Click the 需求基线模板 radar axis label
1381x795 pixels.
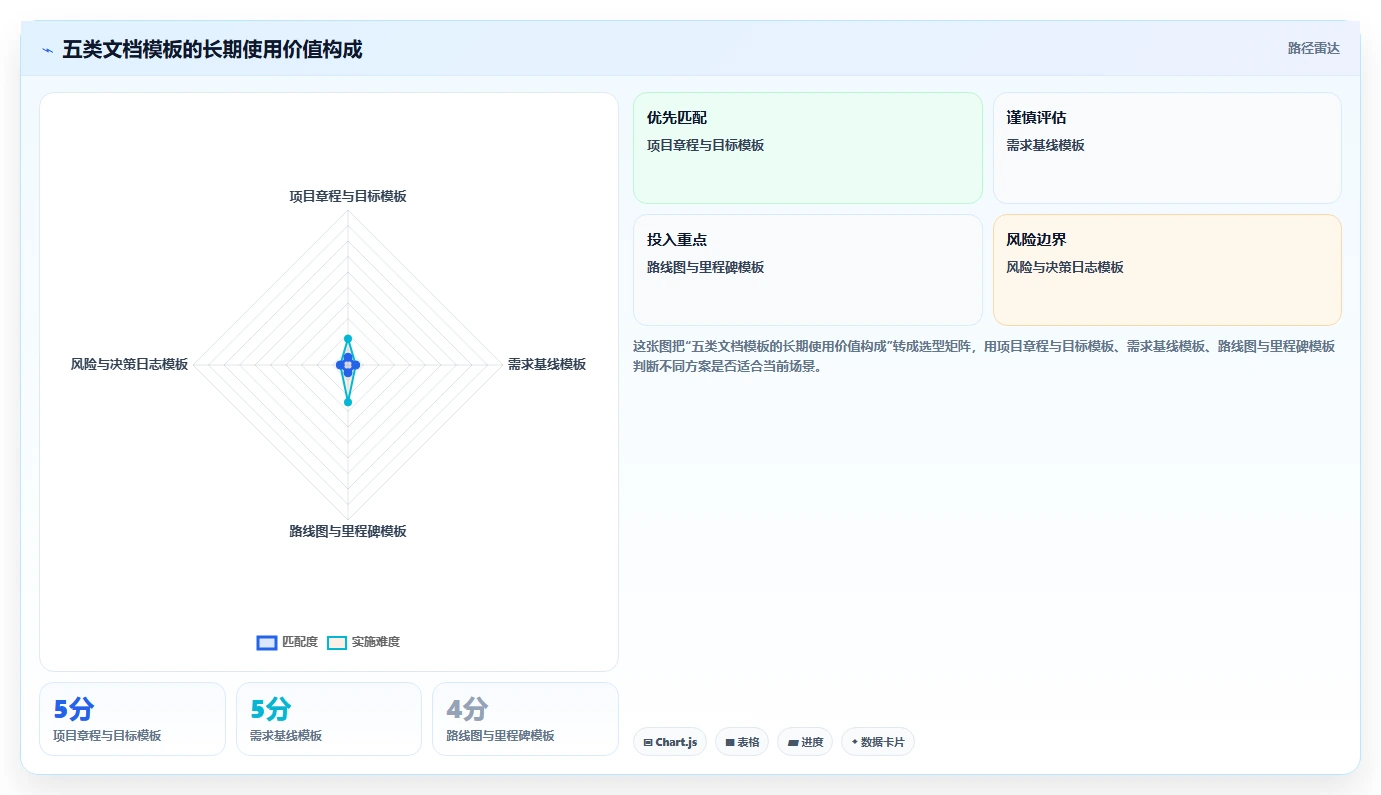[x=547, y=365]
